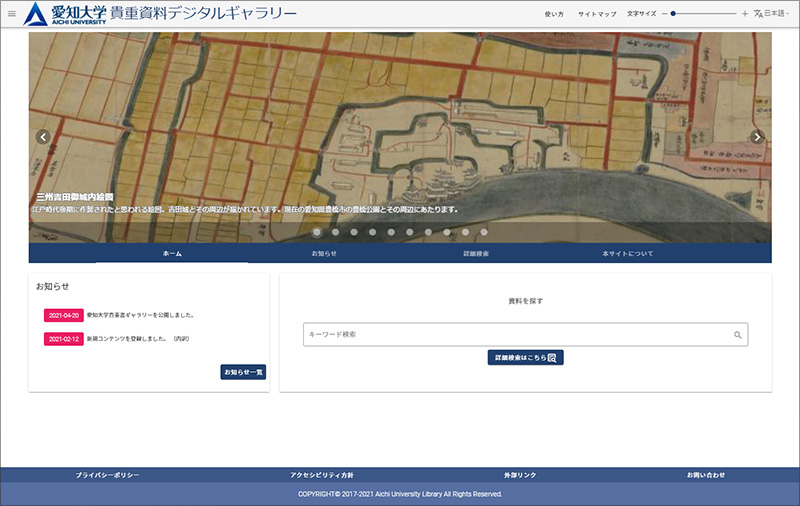Image resolution: width=800 pixels, height=506 pixels.
Task: Switch to the 詳細検索 tab
Action: click(476, 254)
